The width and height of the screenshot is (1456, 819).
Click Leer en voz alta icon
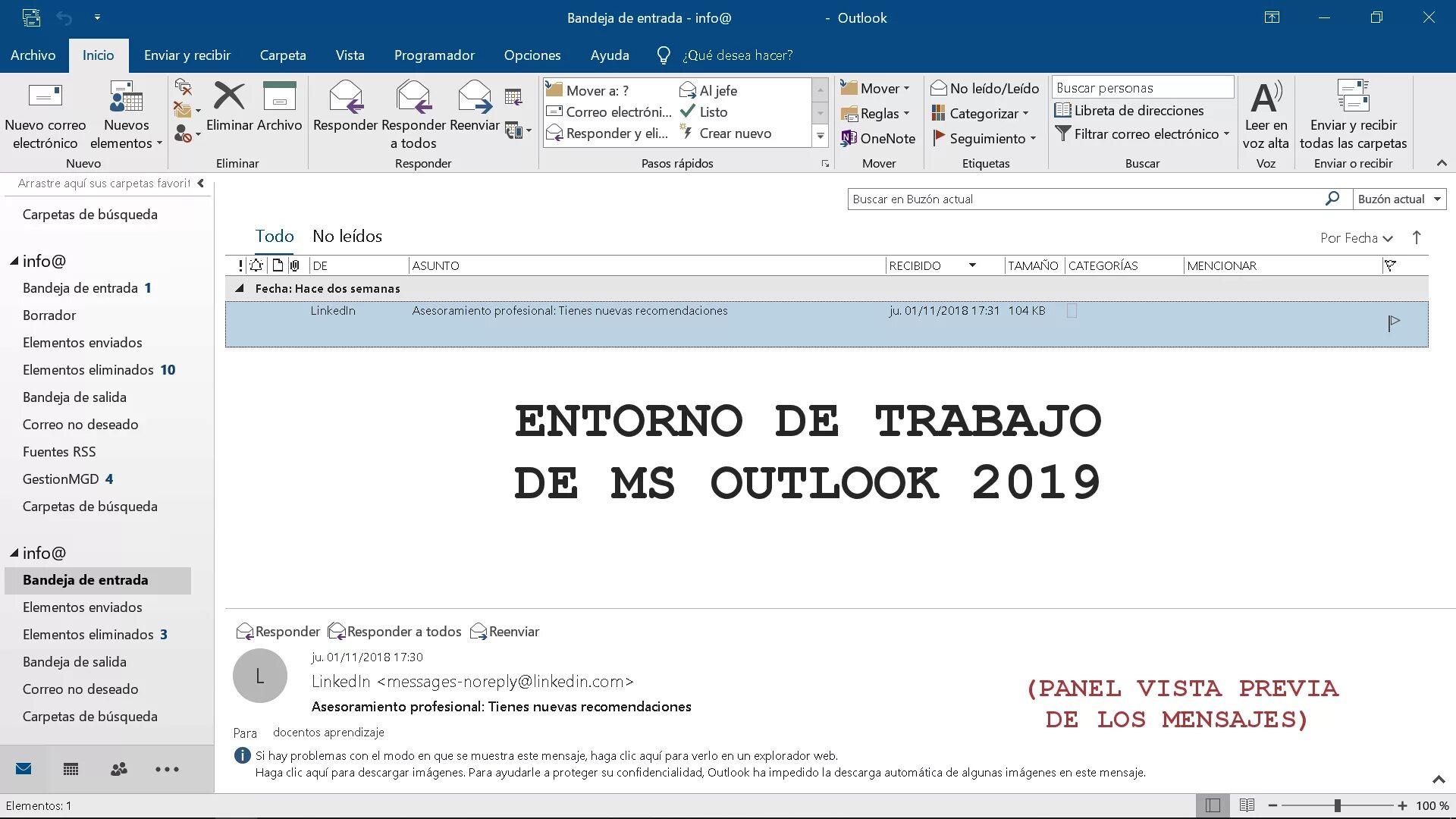(1265, 97)
